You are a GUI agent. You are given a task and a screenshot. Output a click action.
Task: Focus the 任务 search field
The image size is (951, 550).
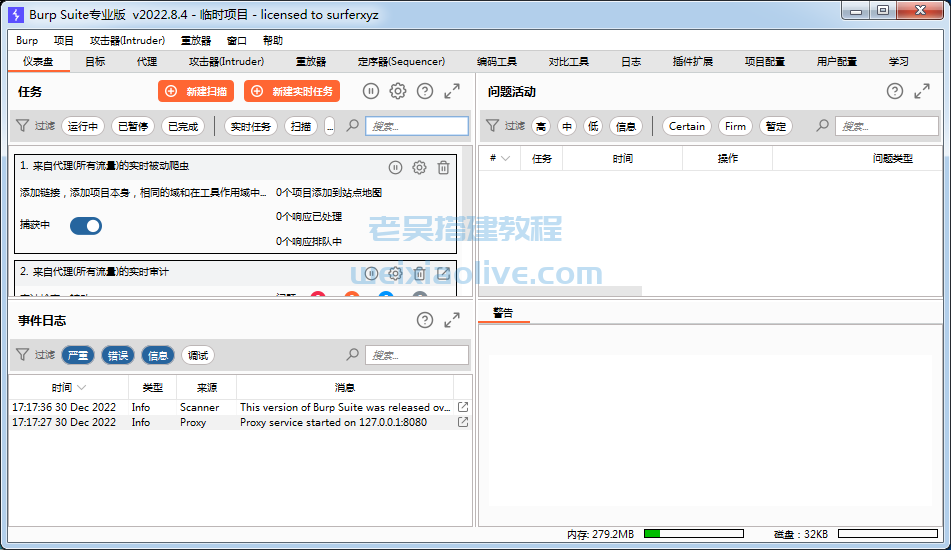417,126
